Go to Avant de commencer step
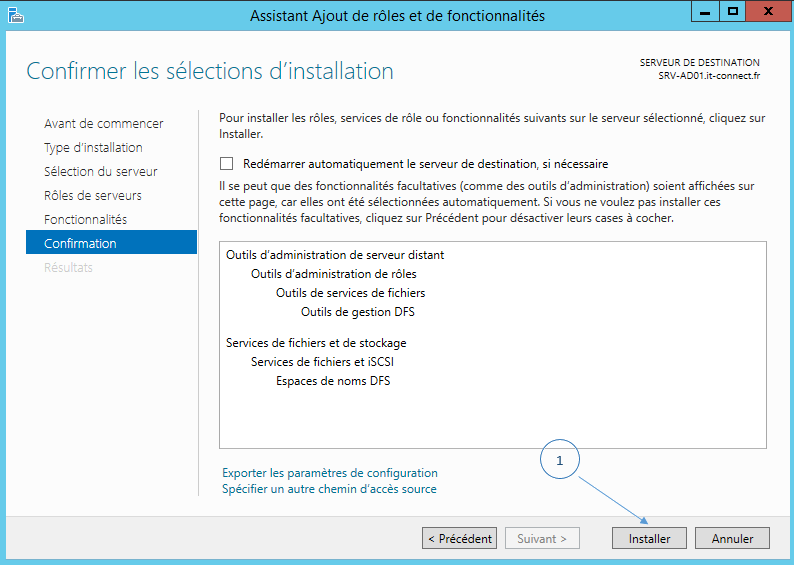 coord(103,124)
